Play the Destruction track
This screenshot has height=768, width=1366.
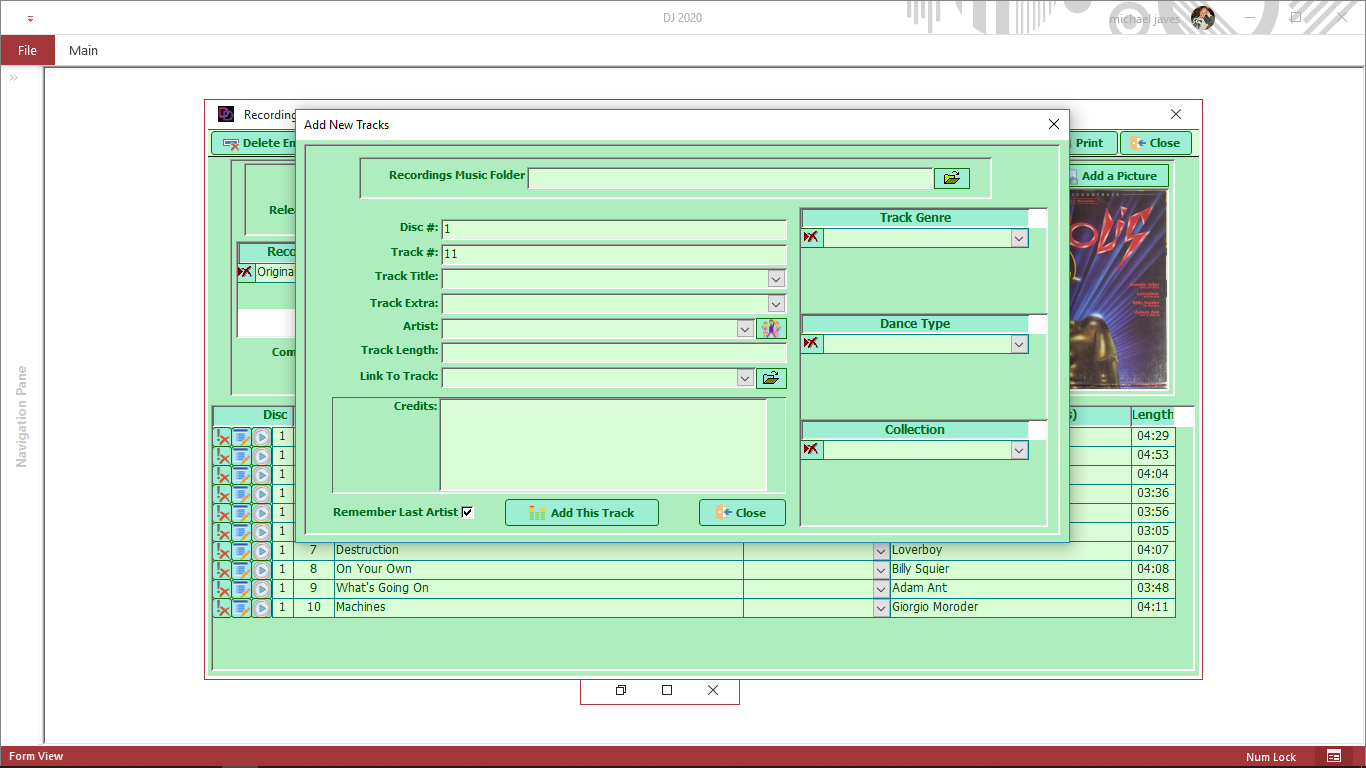[x=261, y=551]
